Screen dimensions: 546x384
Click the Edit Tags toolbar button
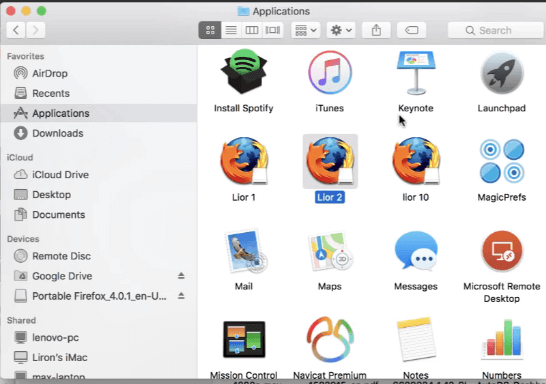click(x=412, y=30)
